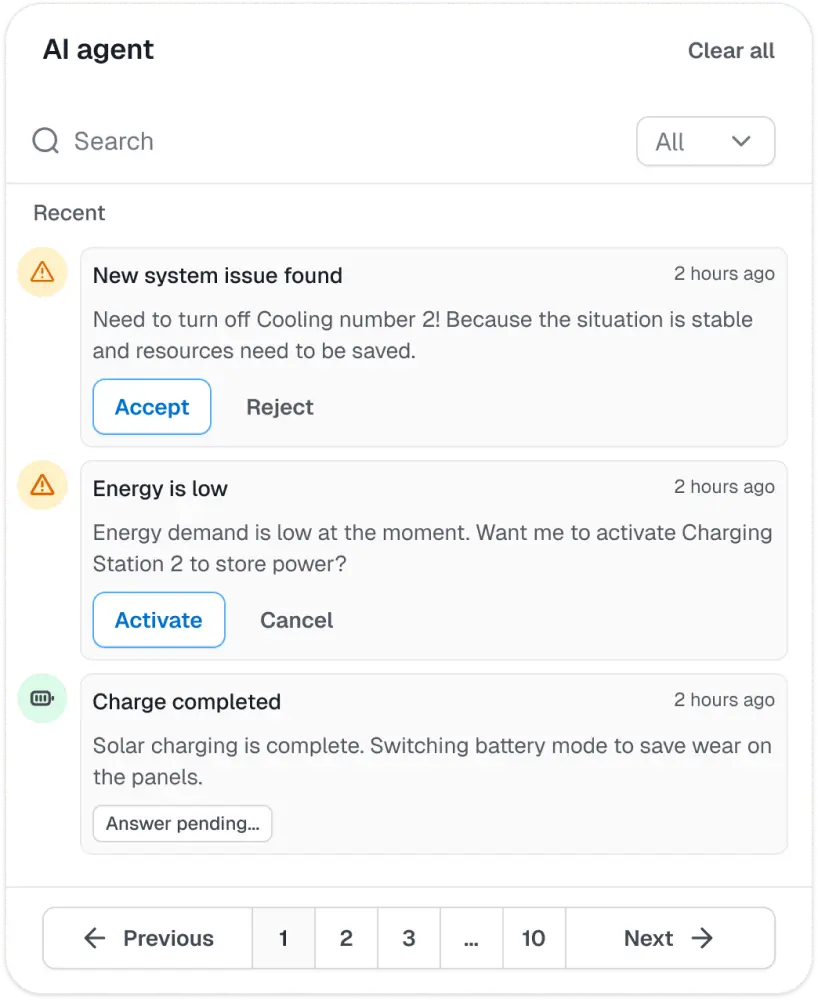Activate Charging Station 2
Screen dimensions: 818x1000
click(159, 620)
